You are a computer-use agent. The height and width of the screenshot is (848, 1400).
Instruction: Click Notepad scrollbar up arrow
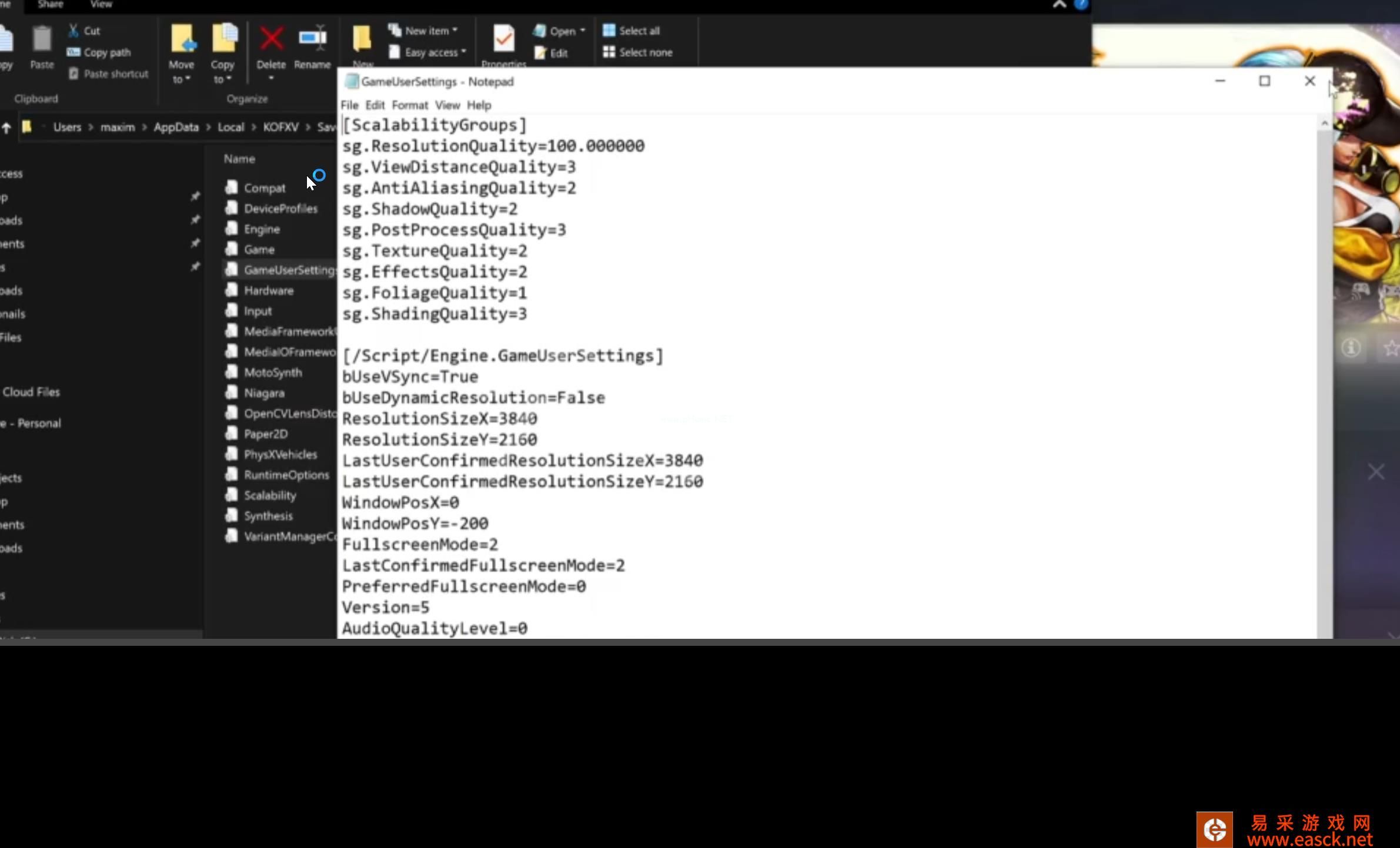[1324, 123]
